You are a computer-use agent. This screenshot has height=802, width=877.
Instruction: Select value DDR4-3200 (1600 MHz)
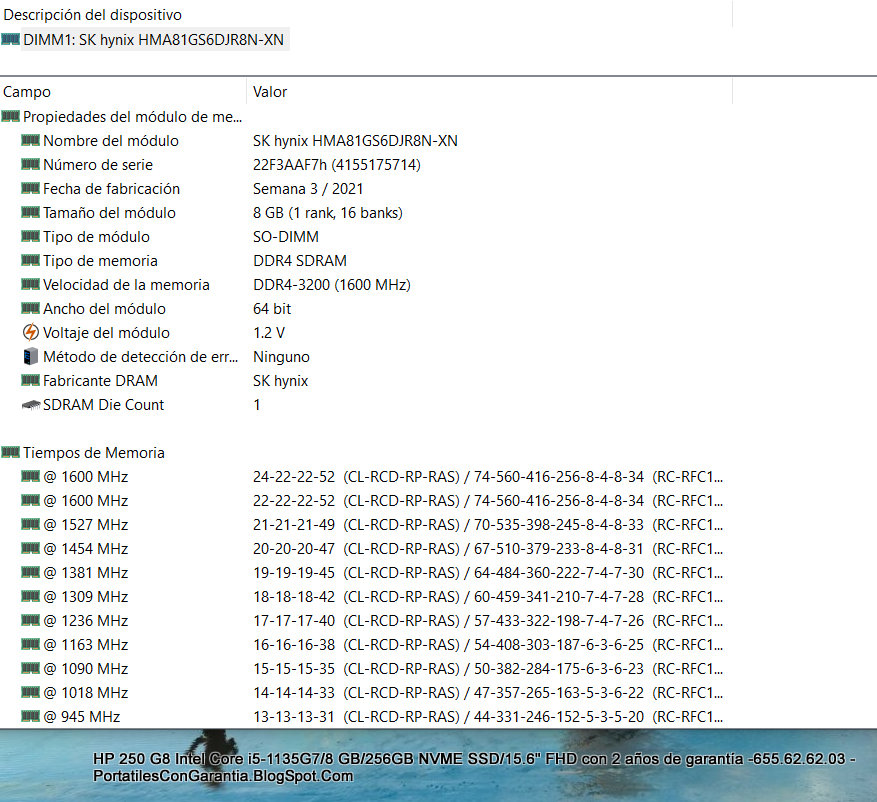click(332, 285)
